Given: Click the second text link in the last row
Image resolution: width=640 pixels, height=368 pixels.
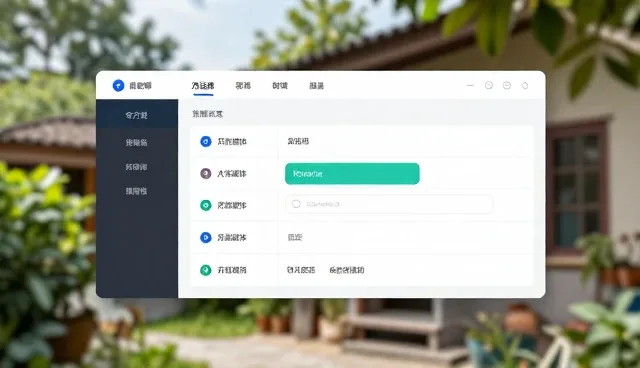Looking at the screenshot, I should coord(347,270).
